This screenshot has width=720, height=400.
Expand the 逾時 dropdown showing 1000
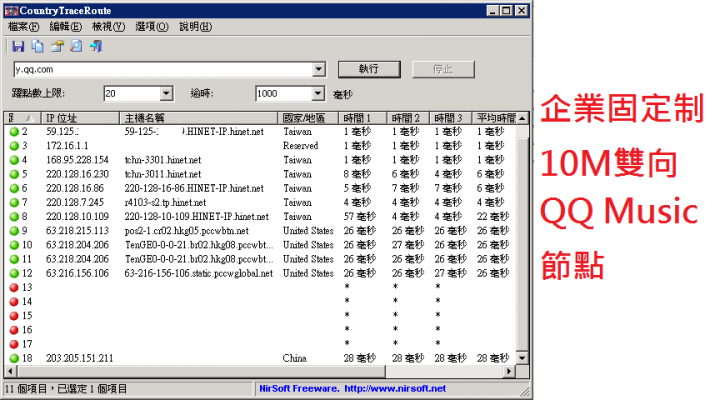point(318,94)
